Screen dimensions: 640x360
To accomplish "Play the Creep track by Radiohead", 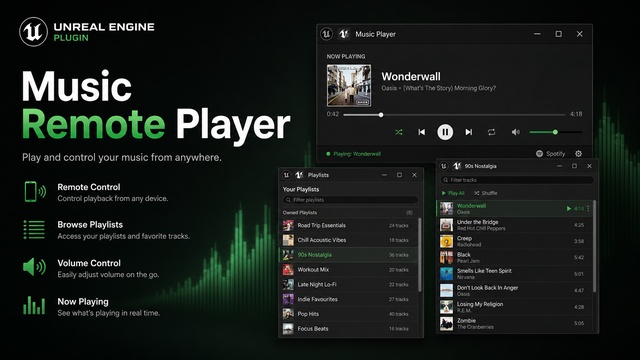I will tap(514, 241).
